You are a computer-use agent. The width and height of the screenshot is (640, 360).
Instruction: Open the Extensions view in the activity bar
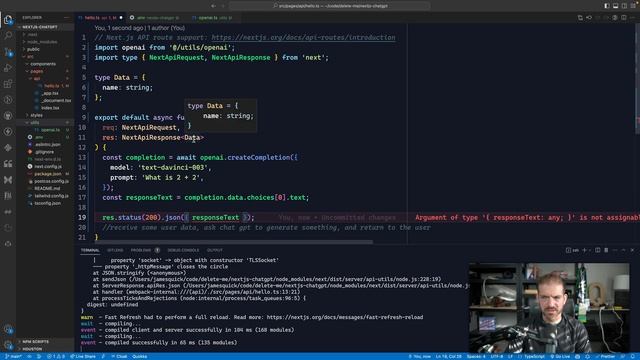point(8,84)
